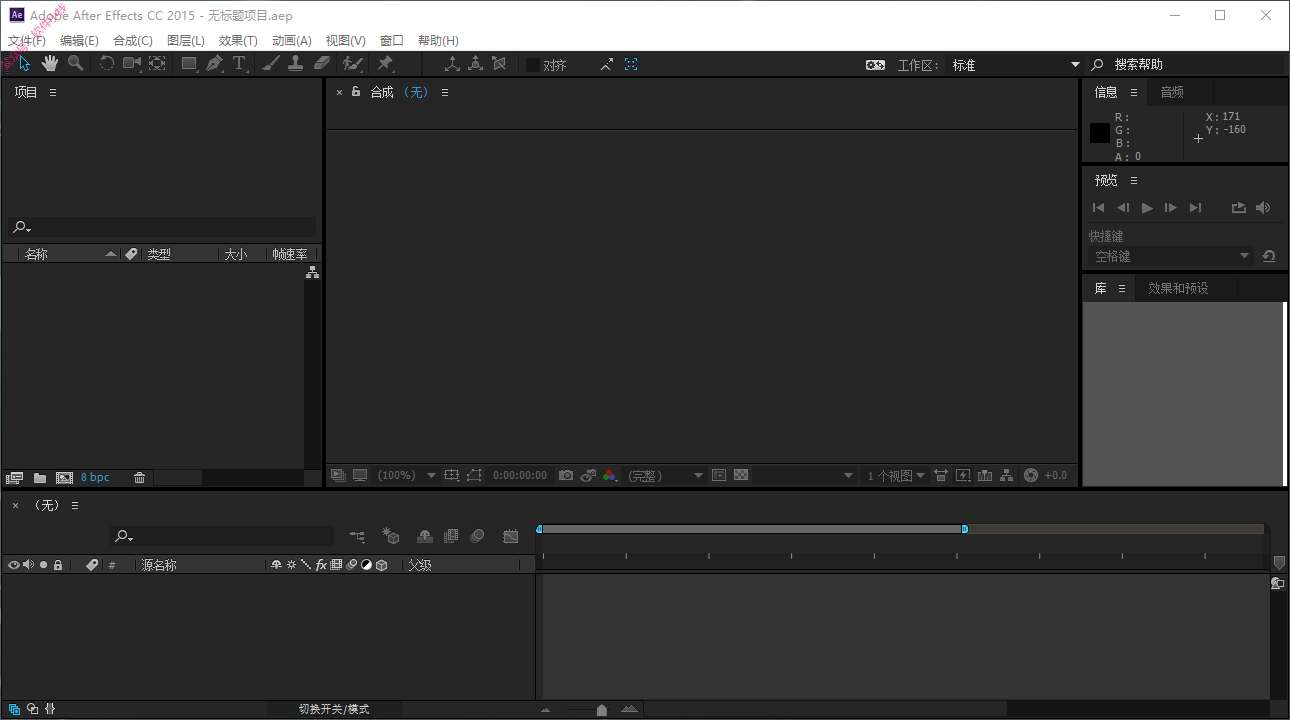Open the 信息 panel menu
This screenshot has width=1290, height=720.
(1134, 92)
